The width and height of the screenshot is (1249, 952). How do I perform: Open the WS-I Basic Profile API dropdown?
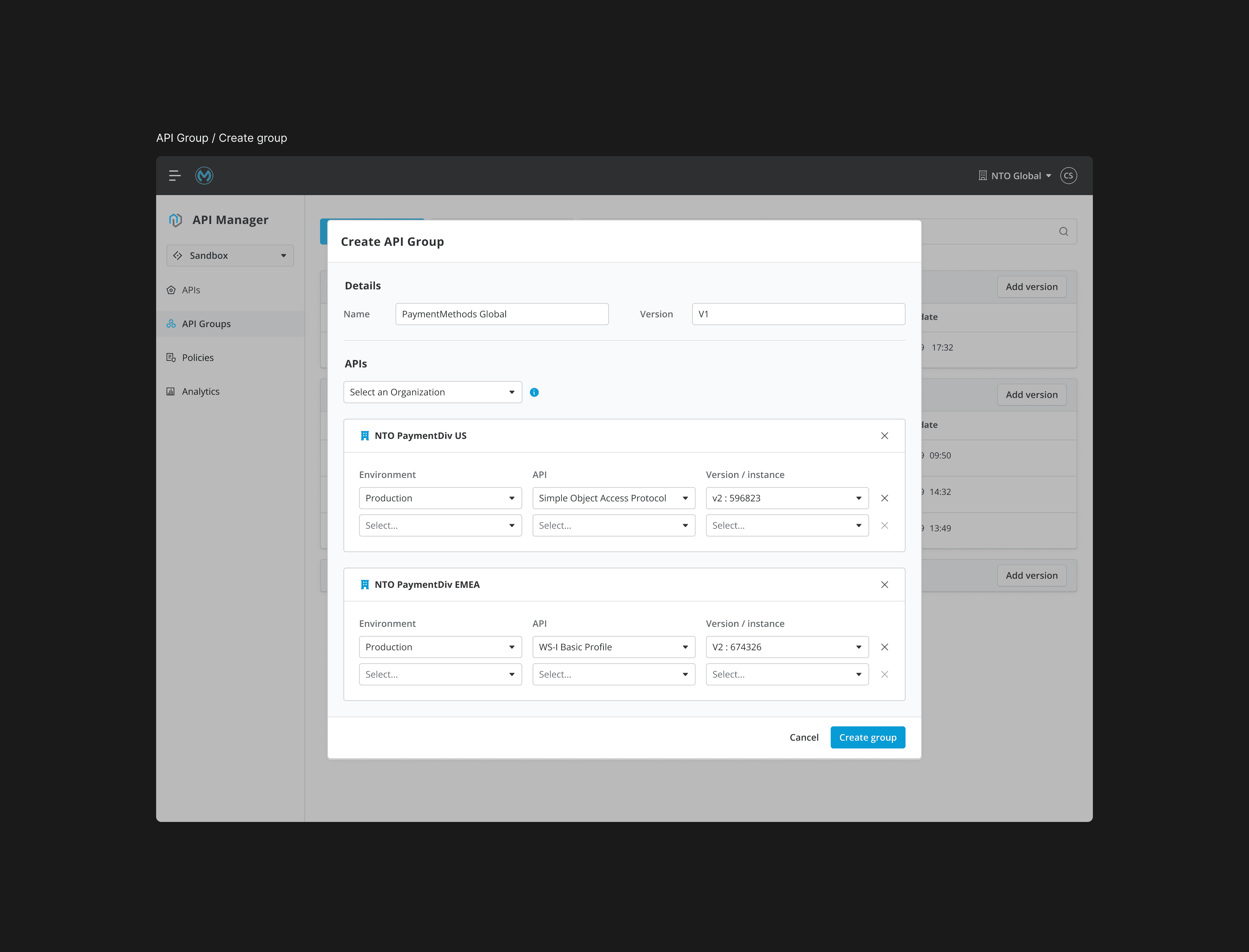(x=613, y=647)
